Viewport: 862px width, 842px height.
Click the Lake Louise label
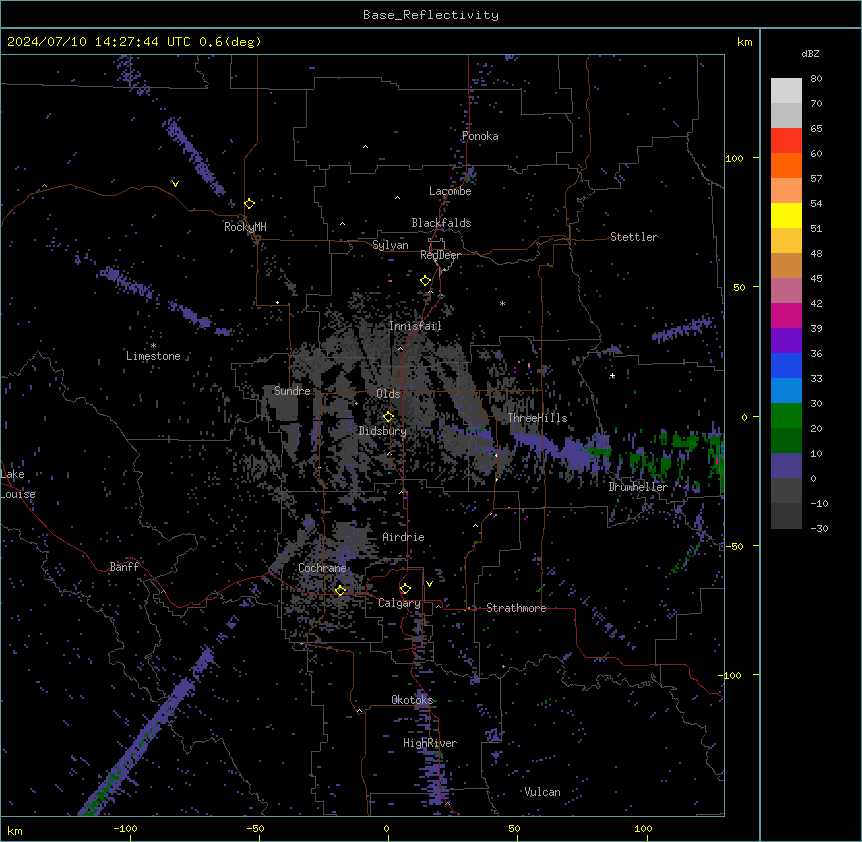tap(18, 484)
